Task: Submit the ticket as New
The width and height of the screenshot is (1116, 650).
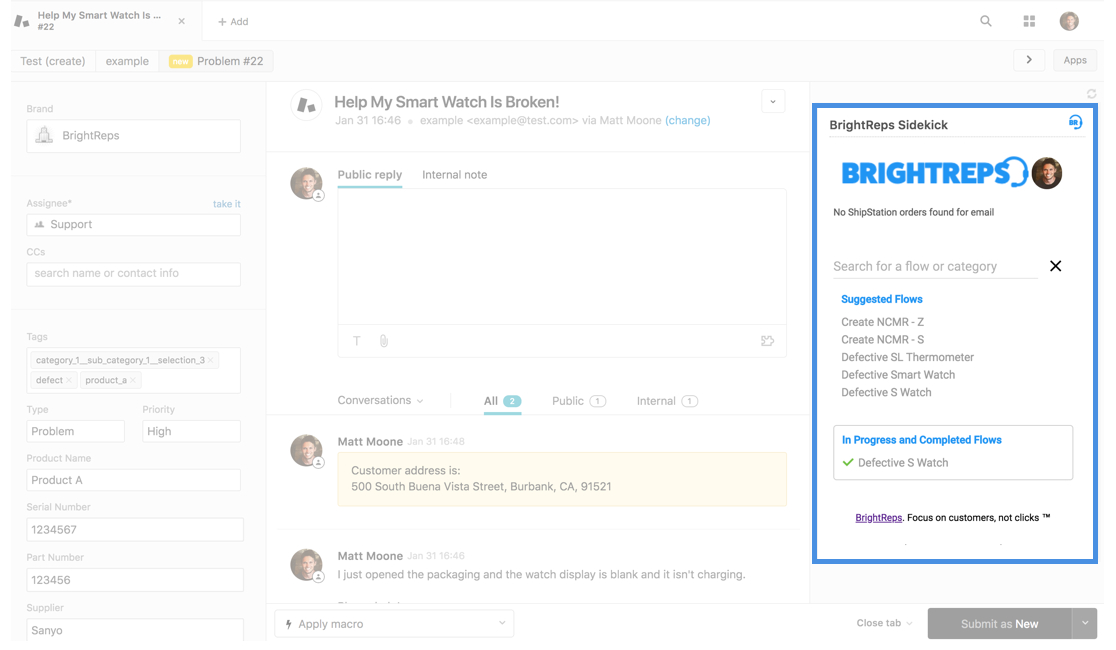Action: click(x=999, y=624)
